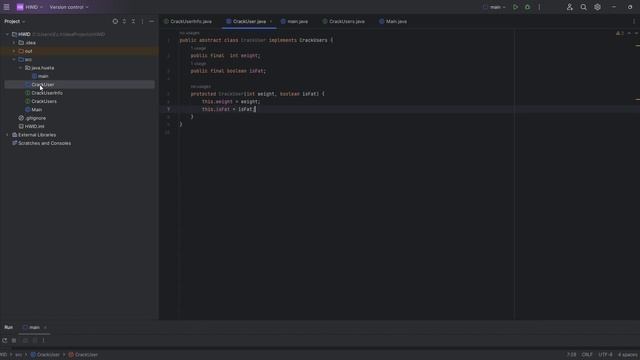Switch to main.java editor tab
The image size is (640, 360).
[294, 21]
